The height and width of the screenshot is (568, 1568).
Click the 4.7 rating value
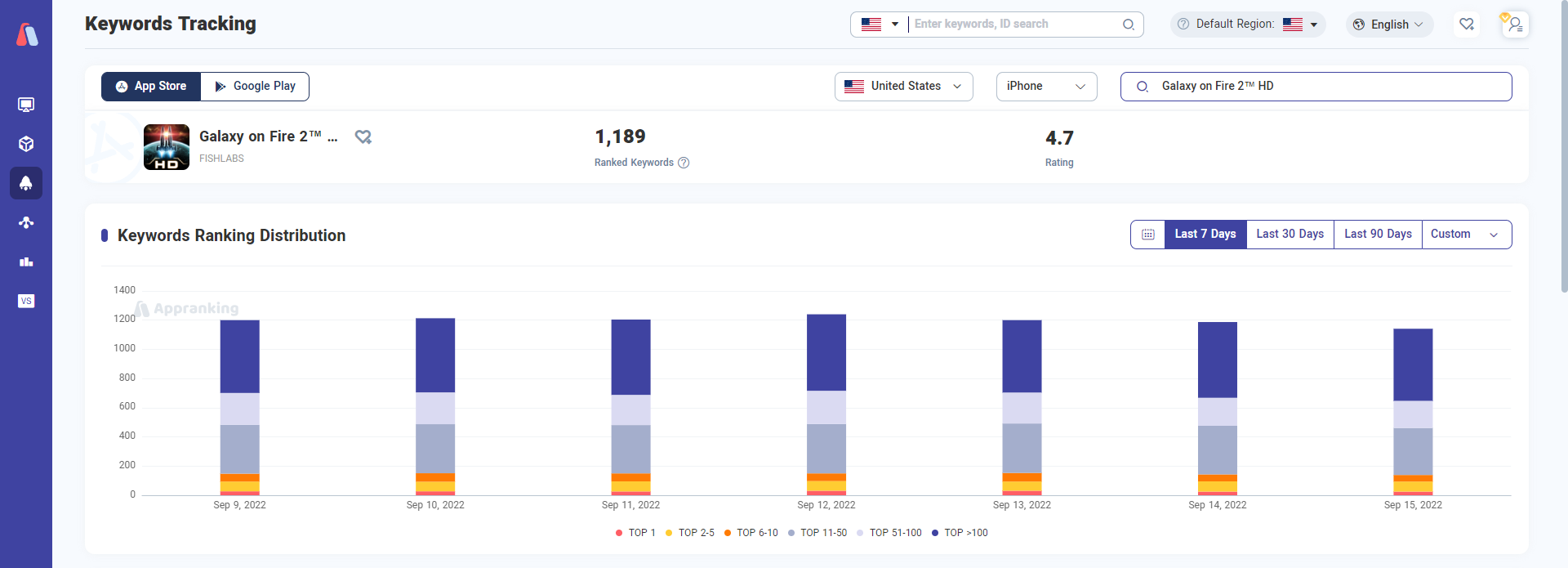coord(1059,138)
